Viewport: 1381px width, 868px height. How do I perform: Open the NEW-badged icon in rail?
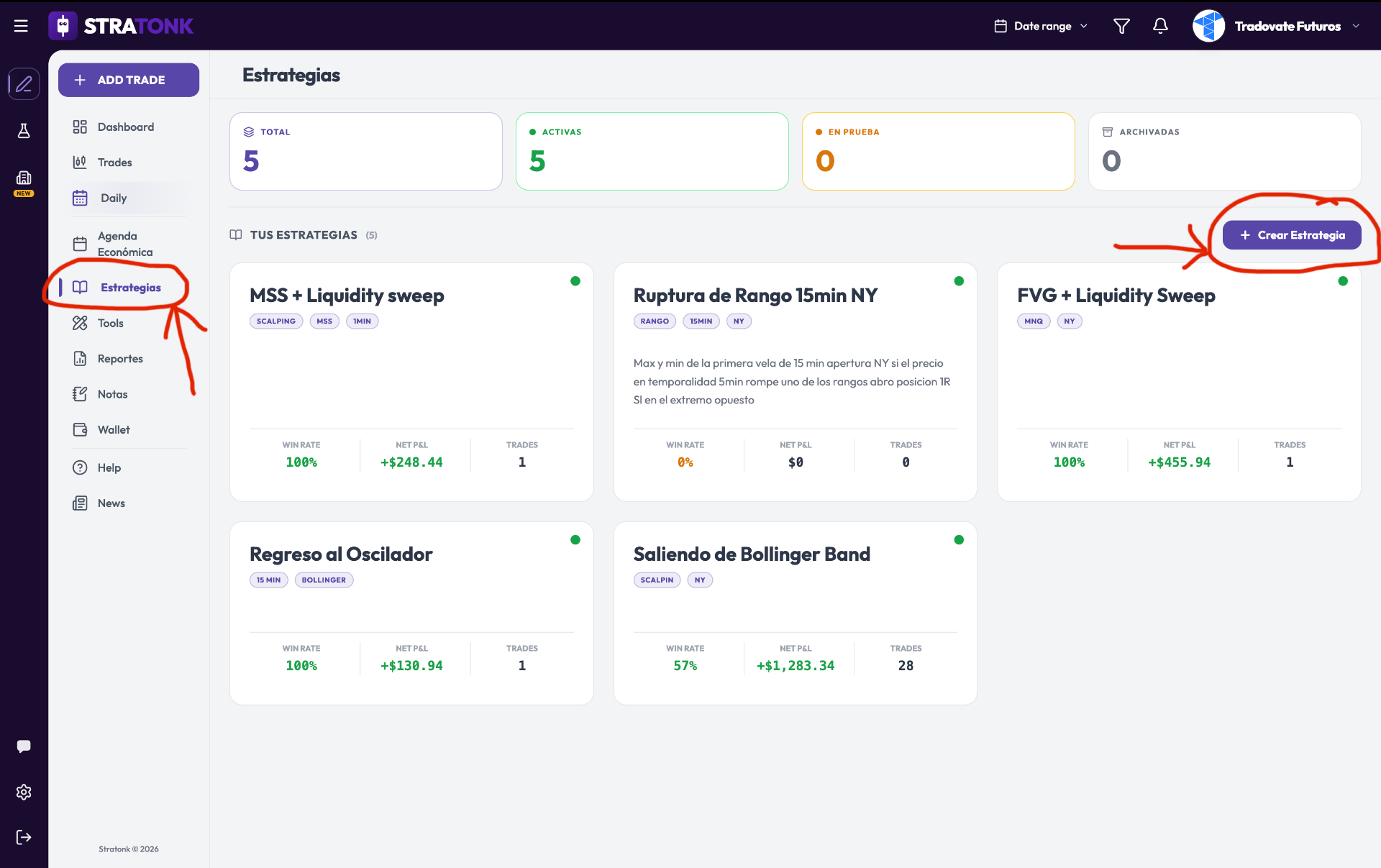point(24,183)
